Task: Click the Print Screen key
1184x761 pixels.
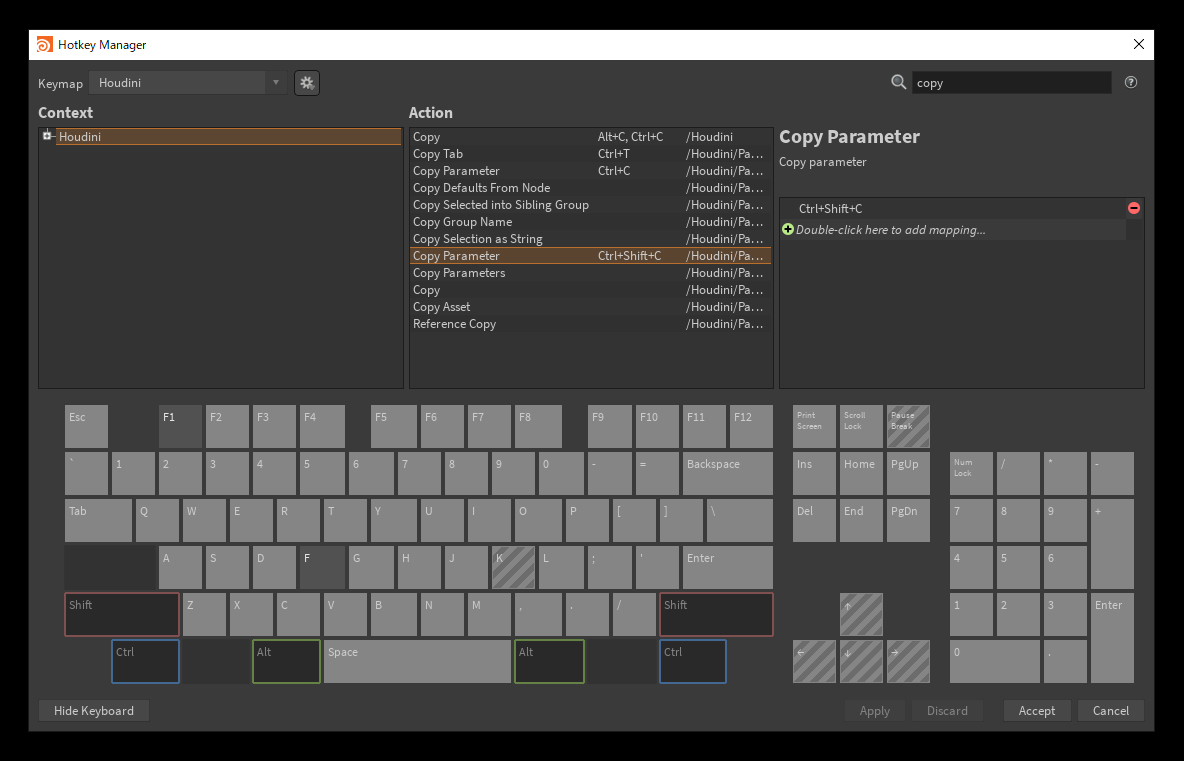Action: [x=814, y=427]
